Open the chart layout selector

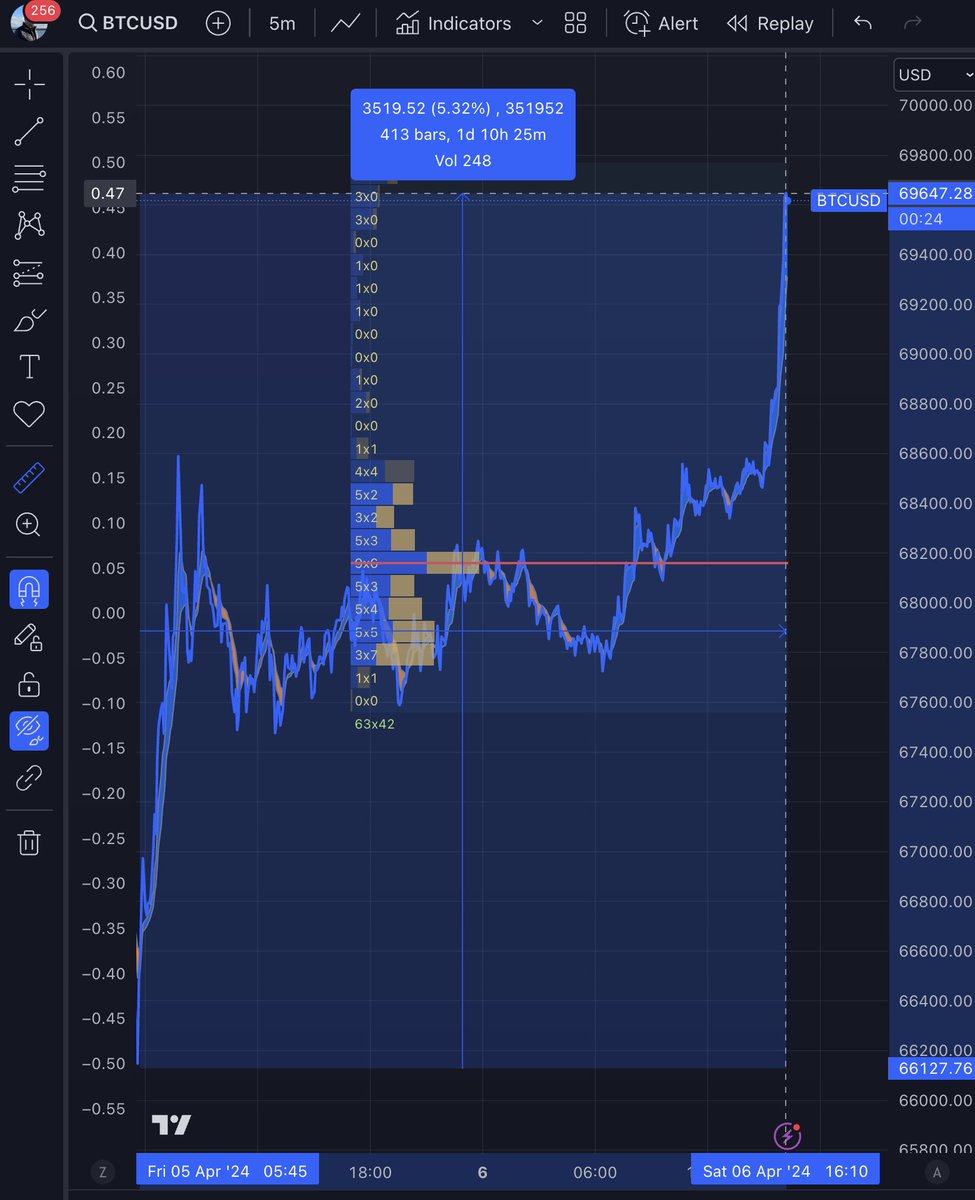point(575,23)
